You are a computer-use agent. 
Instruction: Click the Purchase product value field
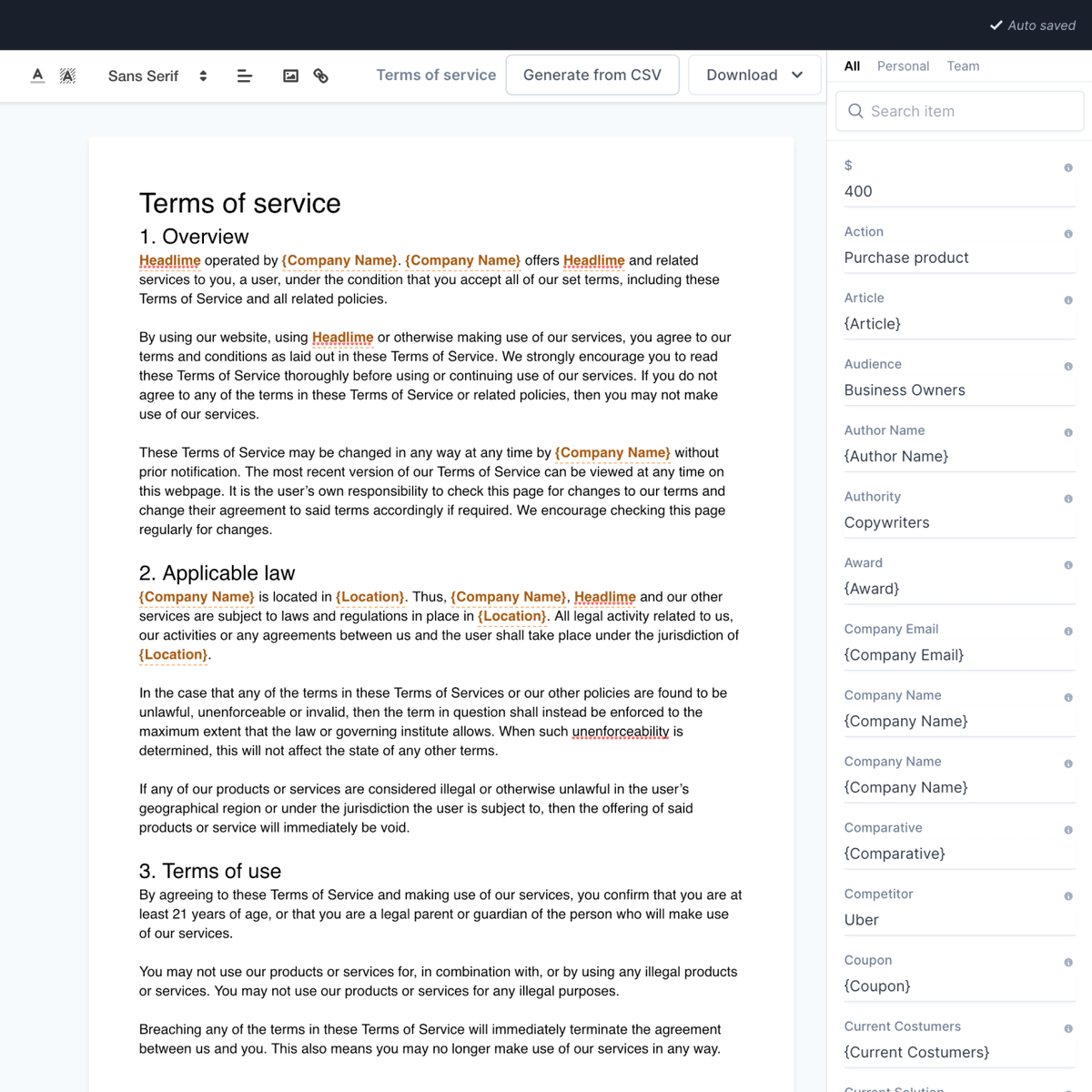(959, 258)
